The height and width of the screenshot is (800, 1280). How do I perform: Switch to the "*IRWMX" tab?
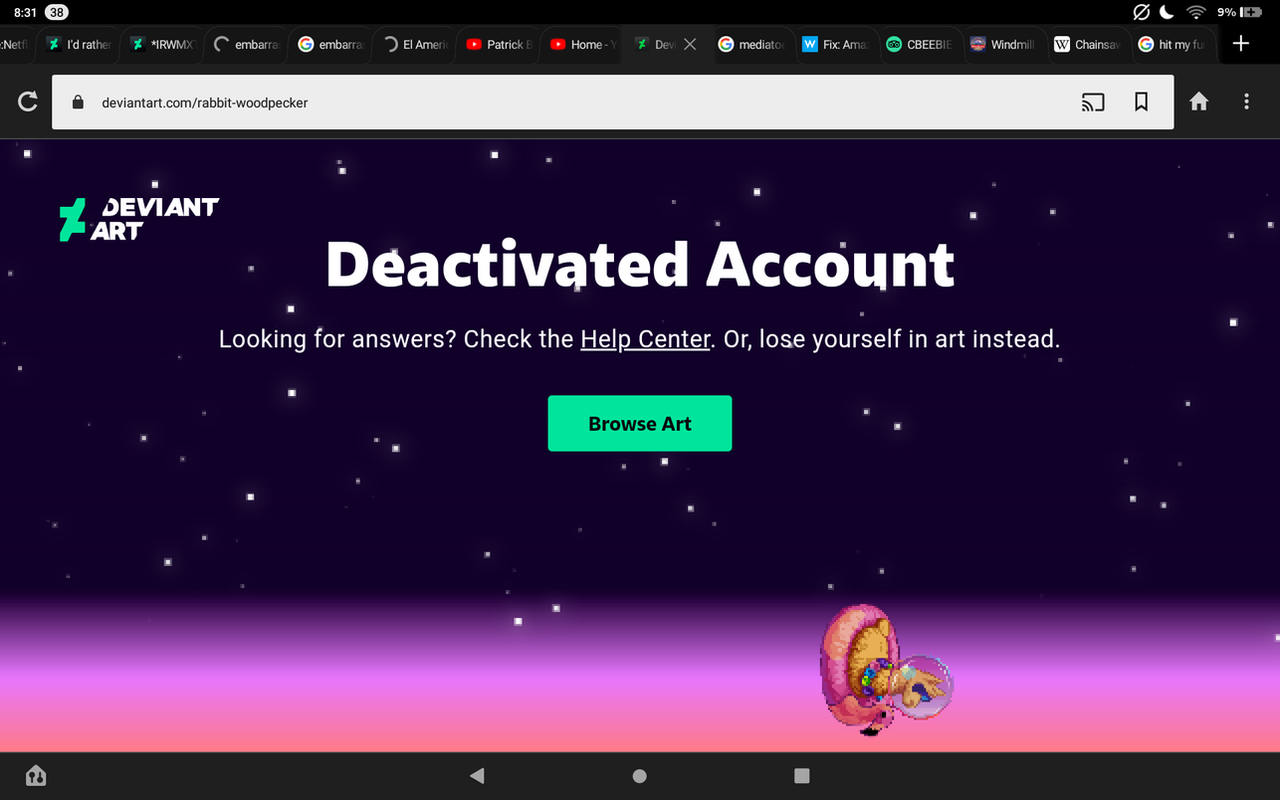coord(162,44)
